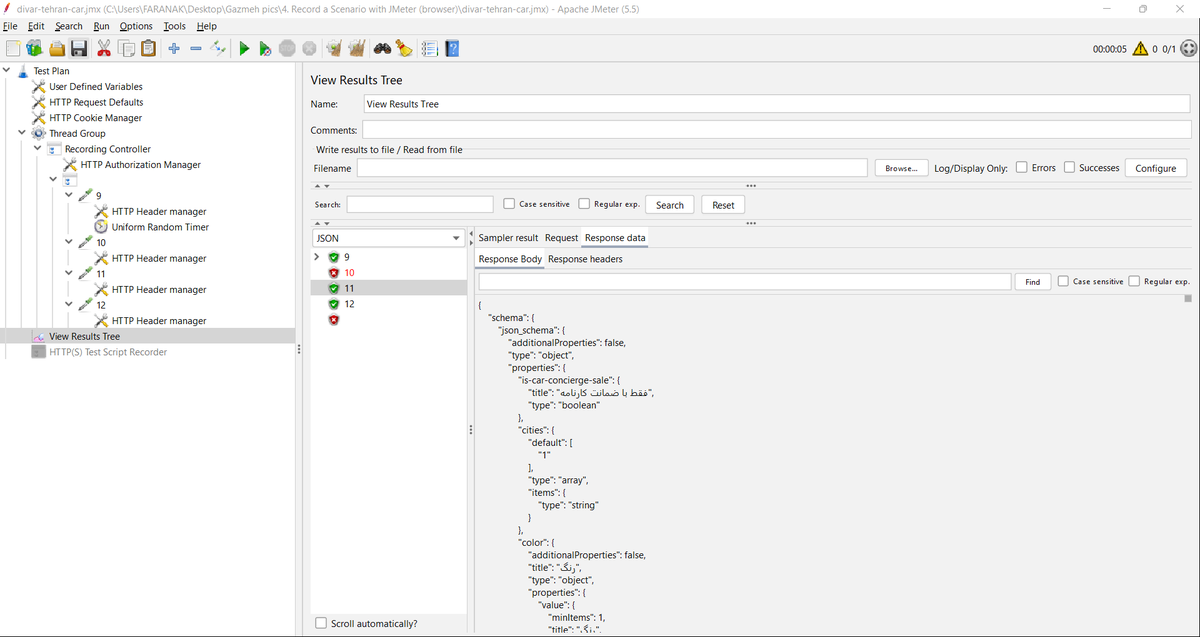The image size is (1200, 637).
Task: Start the test with green play icon
Action: click(244, 48)
